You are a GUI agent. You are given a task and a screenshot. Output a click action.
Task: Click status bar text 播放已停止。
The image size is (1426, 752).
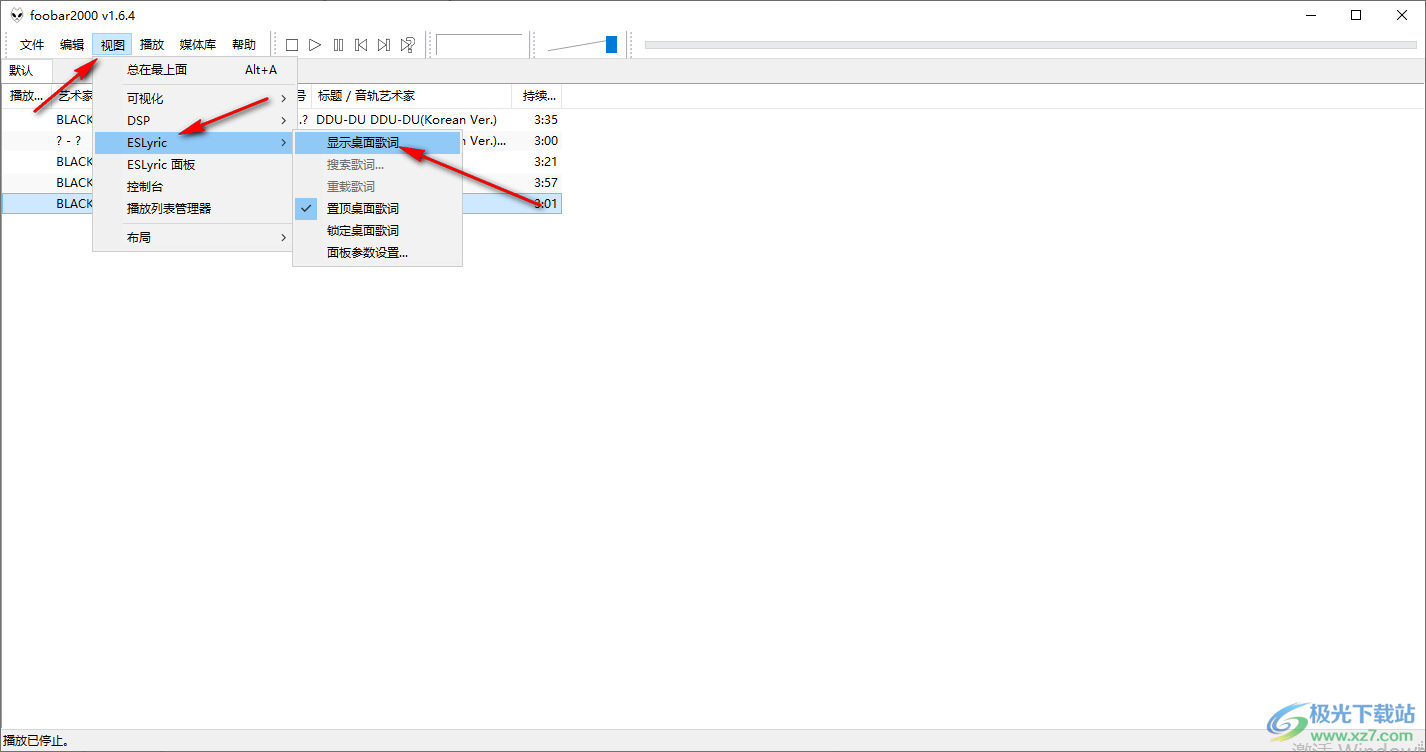[36, 741]
